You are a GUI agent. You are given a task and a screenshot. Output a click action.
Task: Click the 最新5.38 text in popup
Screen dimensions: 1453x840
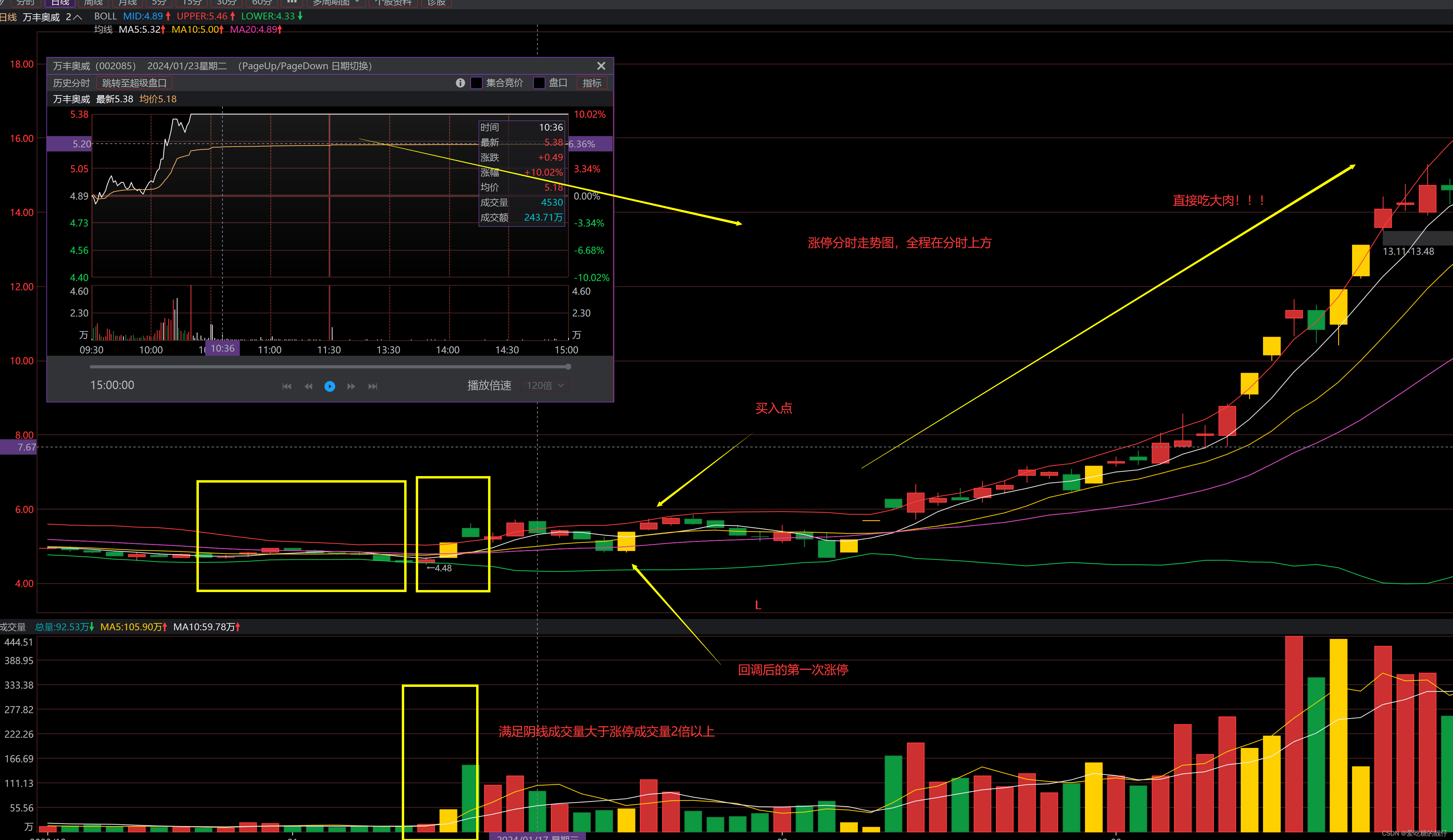click(114, 99)
